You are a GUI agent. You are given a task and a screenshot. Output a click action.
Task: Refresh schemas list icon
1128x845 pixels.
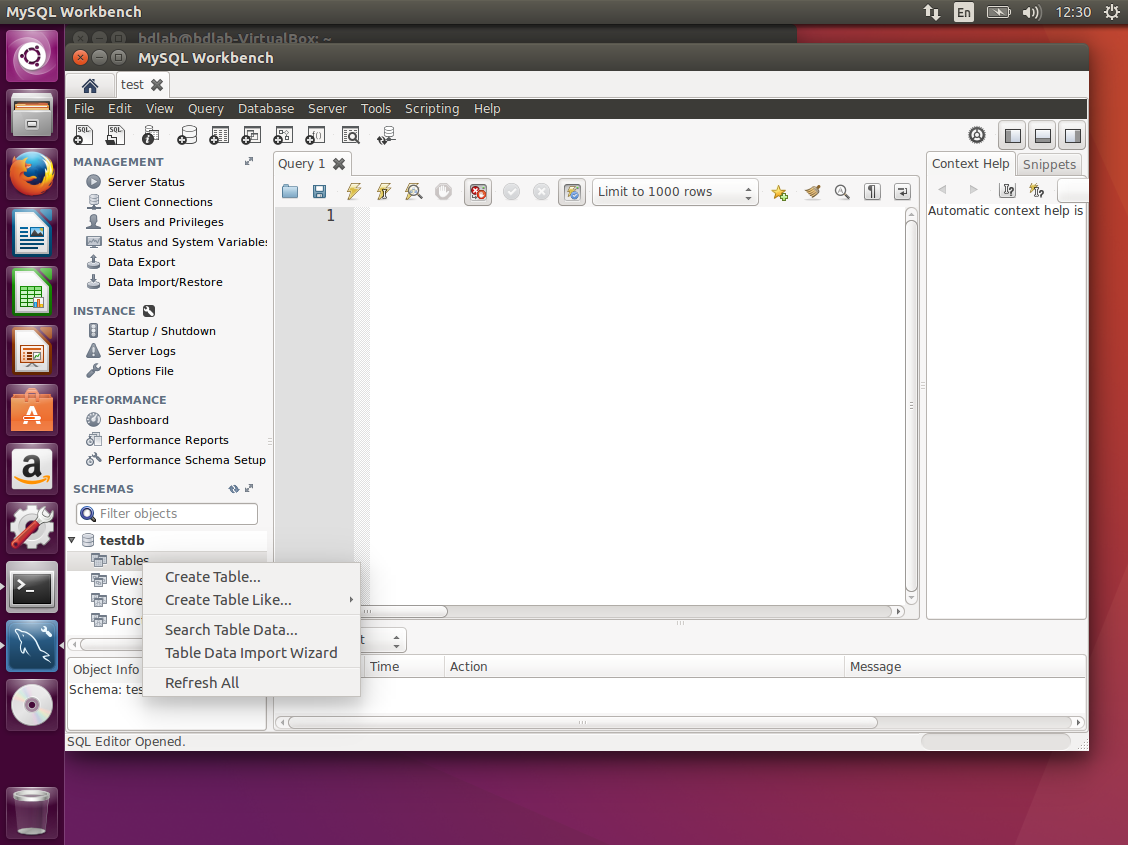click(234, 489)
